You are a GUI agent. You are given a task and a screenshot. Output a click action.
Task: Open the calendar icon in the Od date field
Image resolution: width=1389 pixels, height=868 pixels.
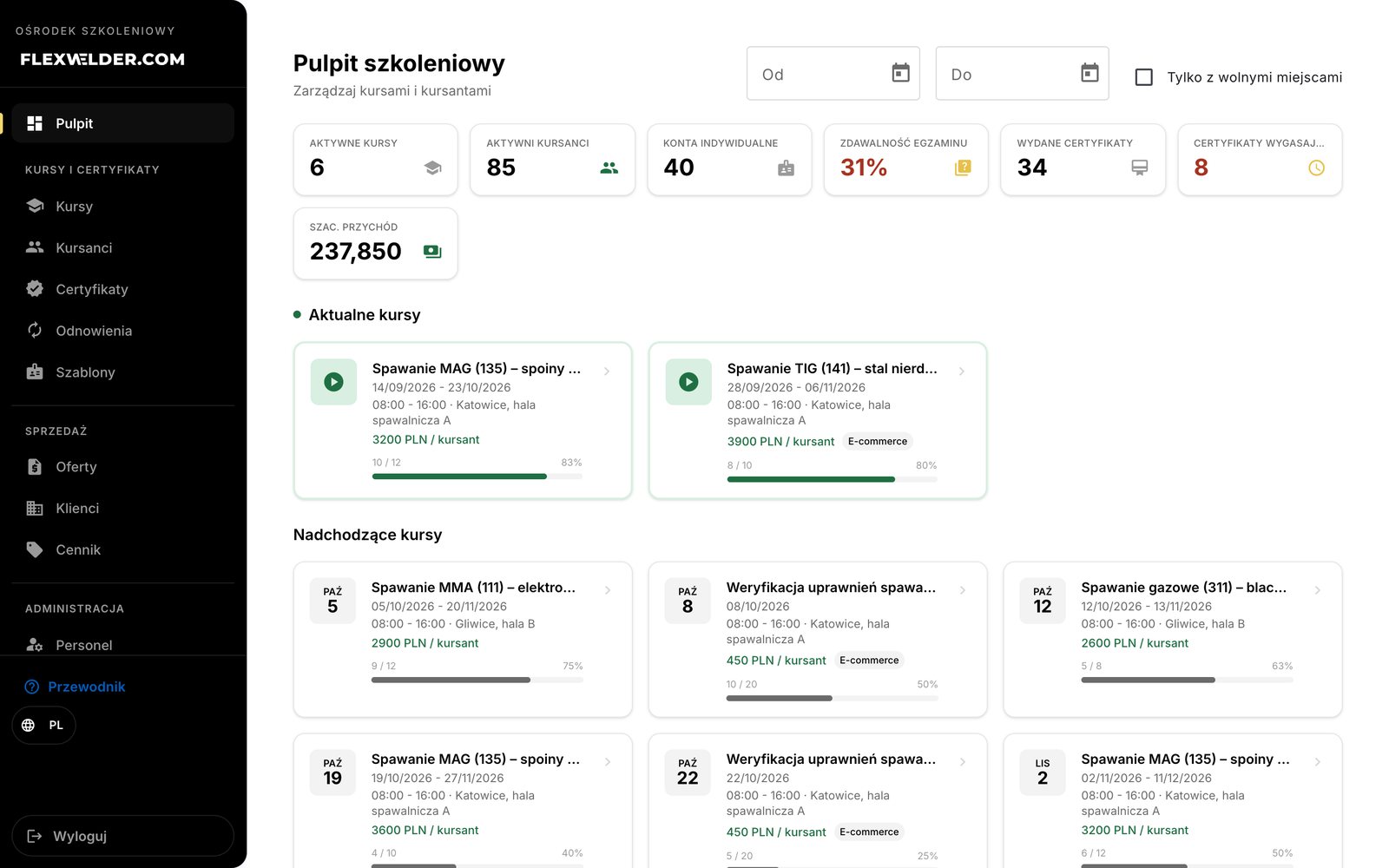click(900, 73)
